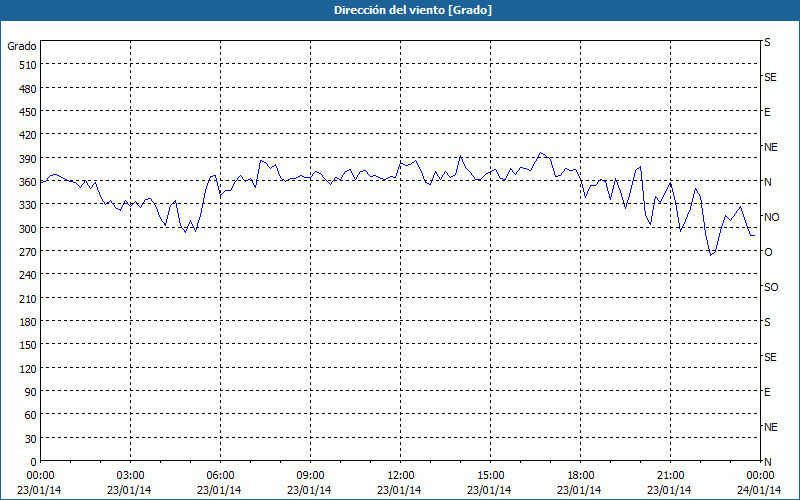Click the 'N' compass label level with 0

pyautogui.click(x=767, y=462)
